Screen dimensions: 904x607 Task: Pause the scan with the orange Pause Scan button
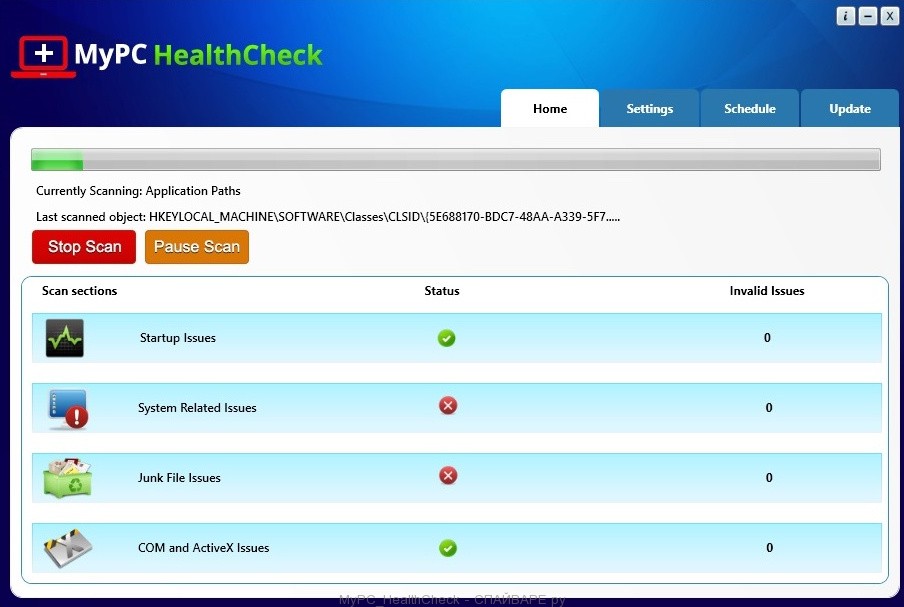coord(197,247)
